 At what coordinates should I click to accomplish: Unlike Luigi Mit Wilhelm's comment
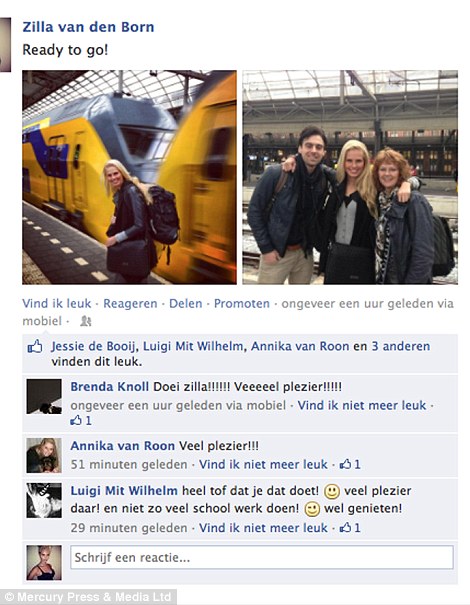click(263, 527)
